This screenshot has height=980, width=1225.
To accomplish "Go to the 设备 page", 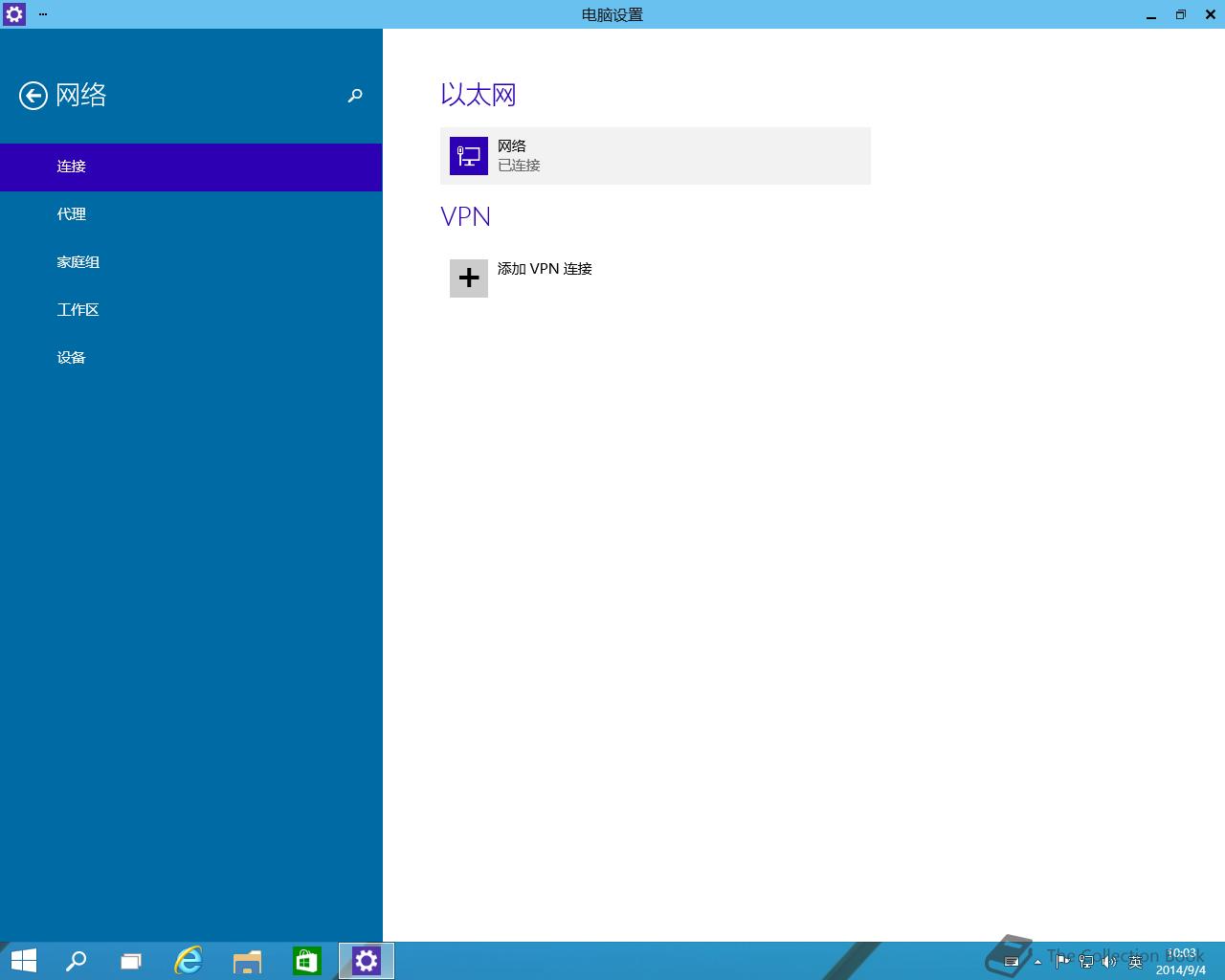I will click(x=191, y=358).
